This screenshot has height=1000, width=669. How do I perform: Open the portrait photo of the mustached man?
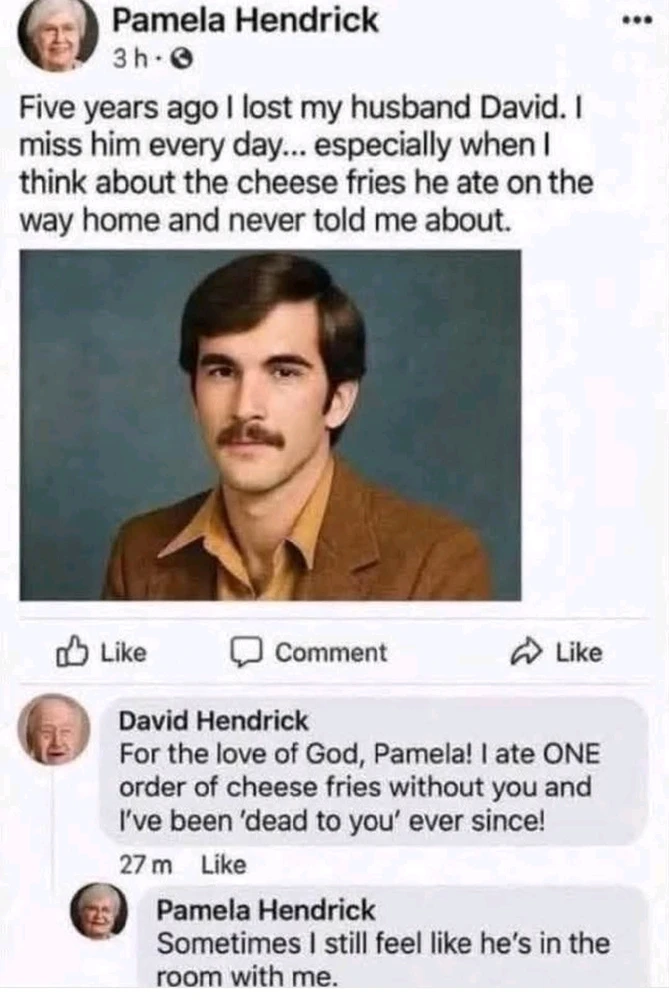pyautogui.click(x=270, y=425)
